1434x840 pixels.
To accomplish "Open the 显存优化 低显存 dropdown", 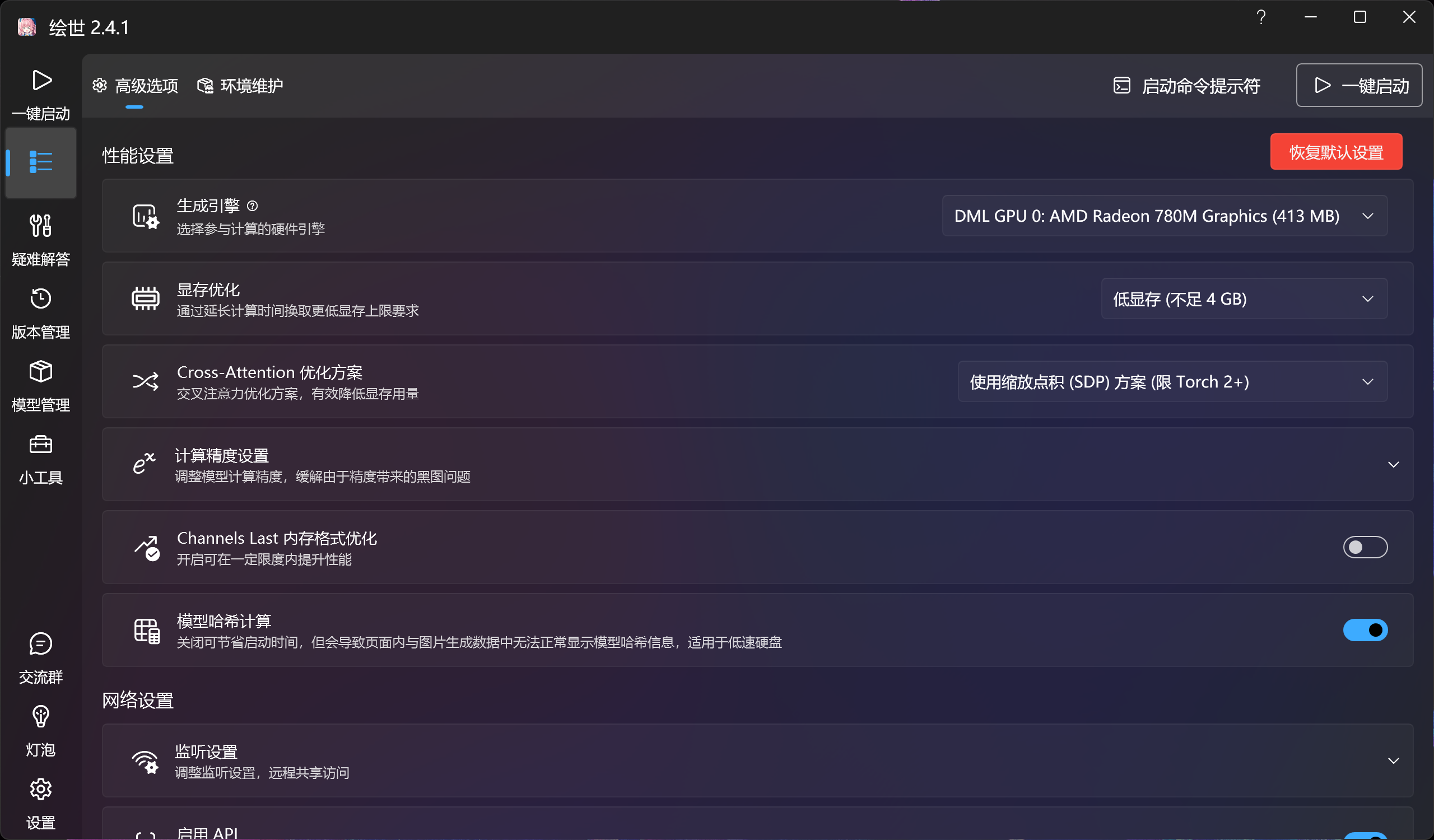I will tap(1244, 299).
